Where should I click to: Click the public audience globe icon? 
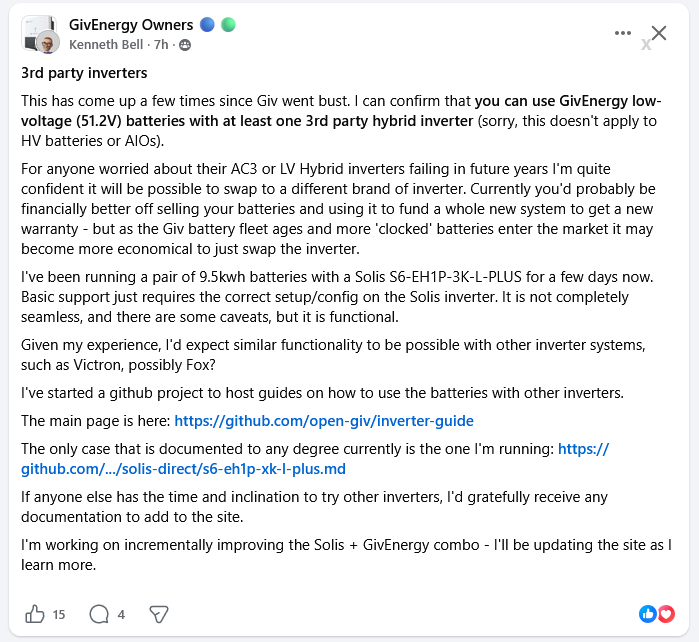(x=185, y=45)
